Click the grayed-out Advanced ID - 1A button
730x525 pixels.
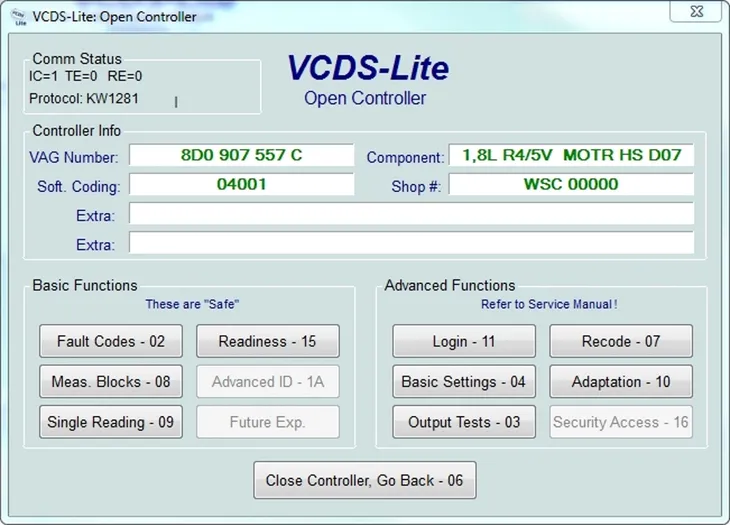pos(267,381)
